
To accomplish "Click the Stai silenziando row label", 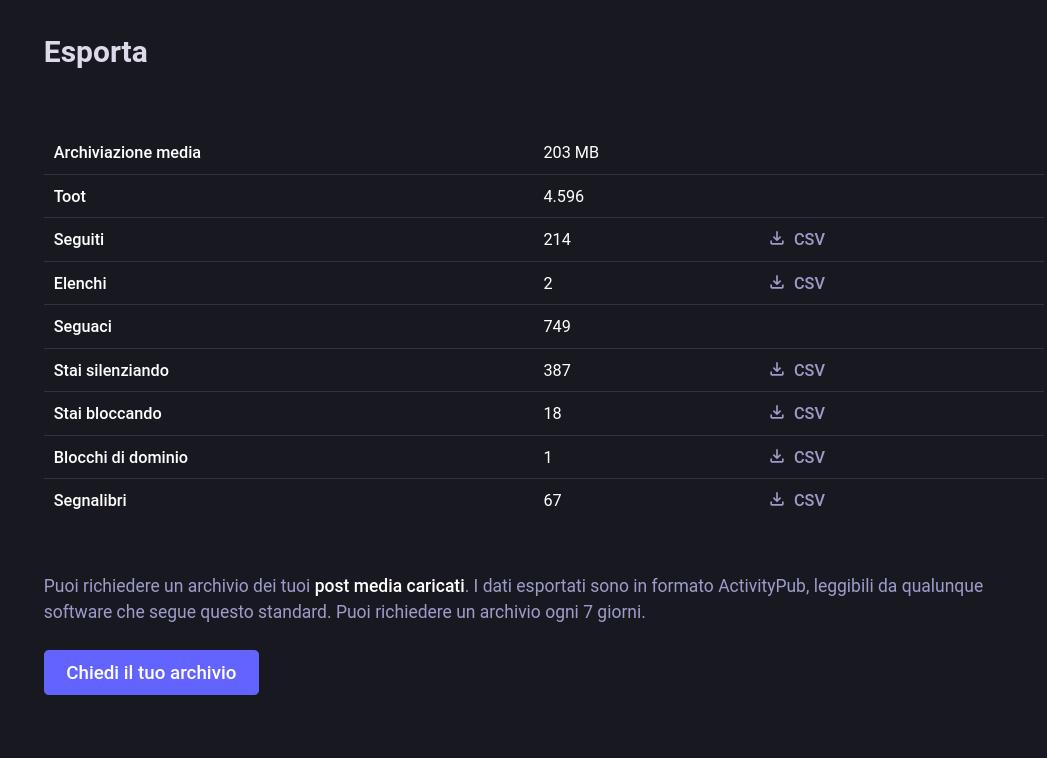I will click(112, 370).
